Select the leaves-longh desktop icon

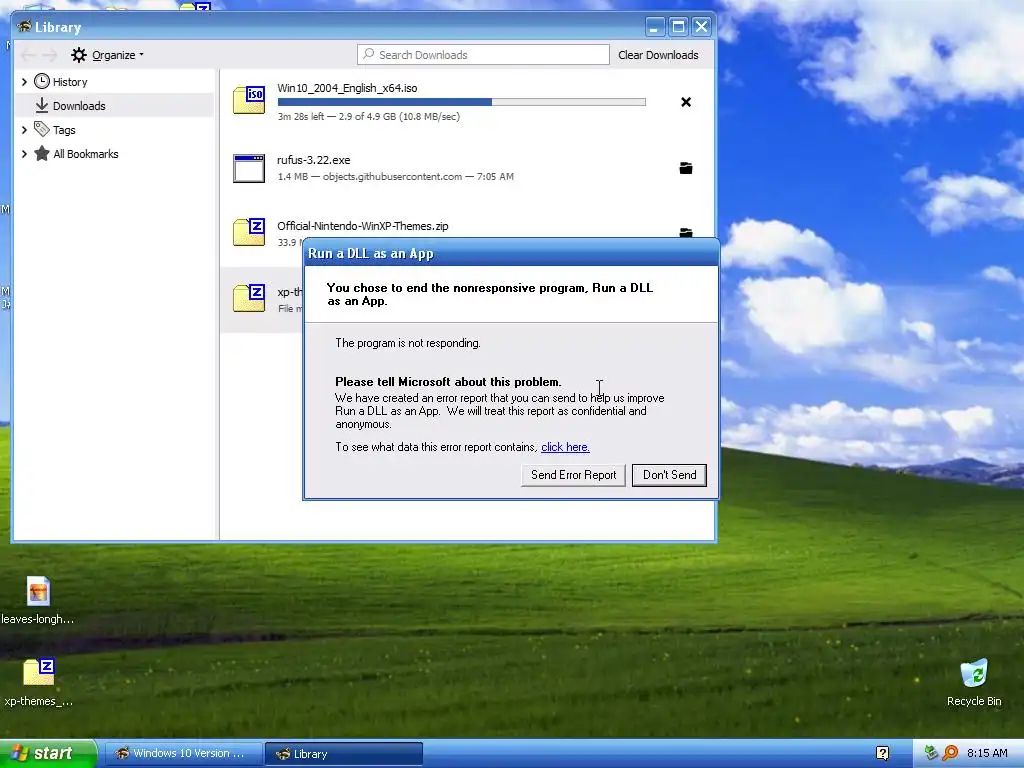(38, 600)
